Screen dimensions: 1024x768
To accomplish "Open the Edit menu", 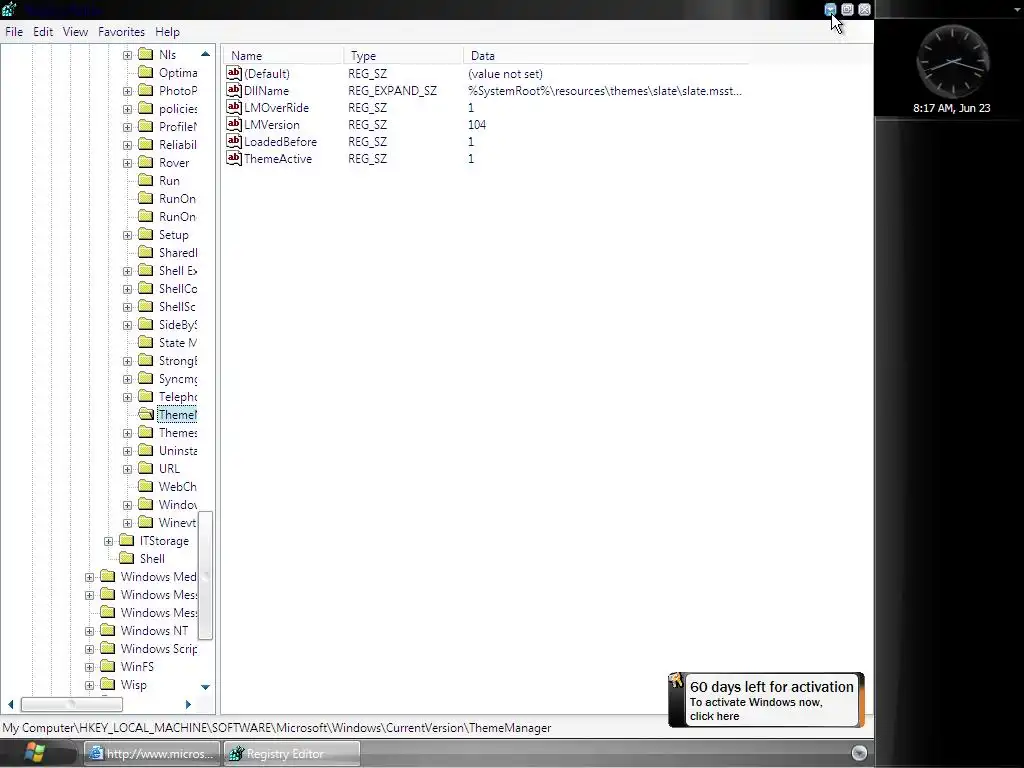I will click(x=43, y=31).
